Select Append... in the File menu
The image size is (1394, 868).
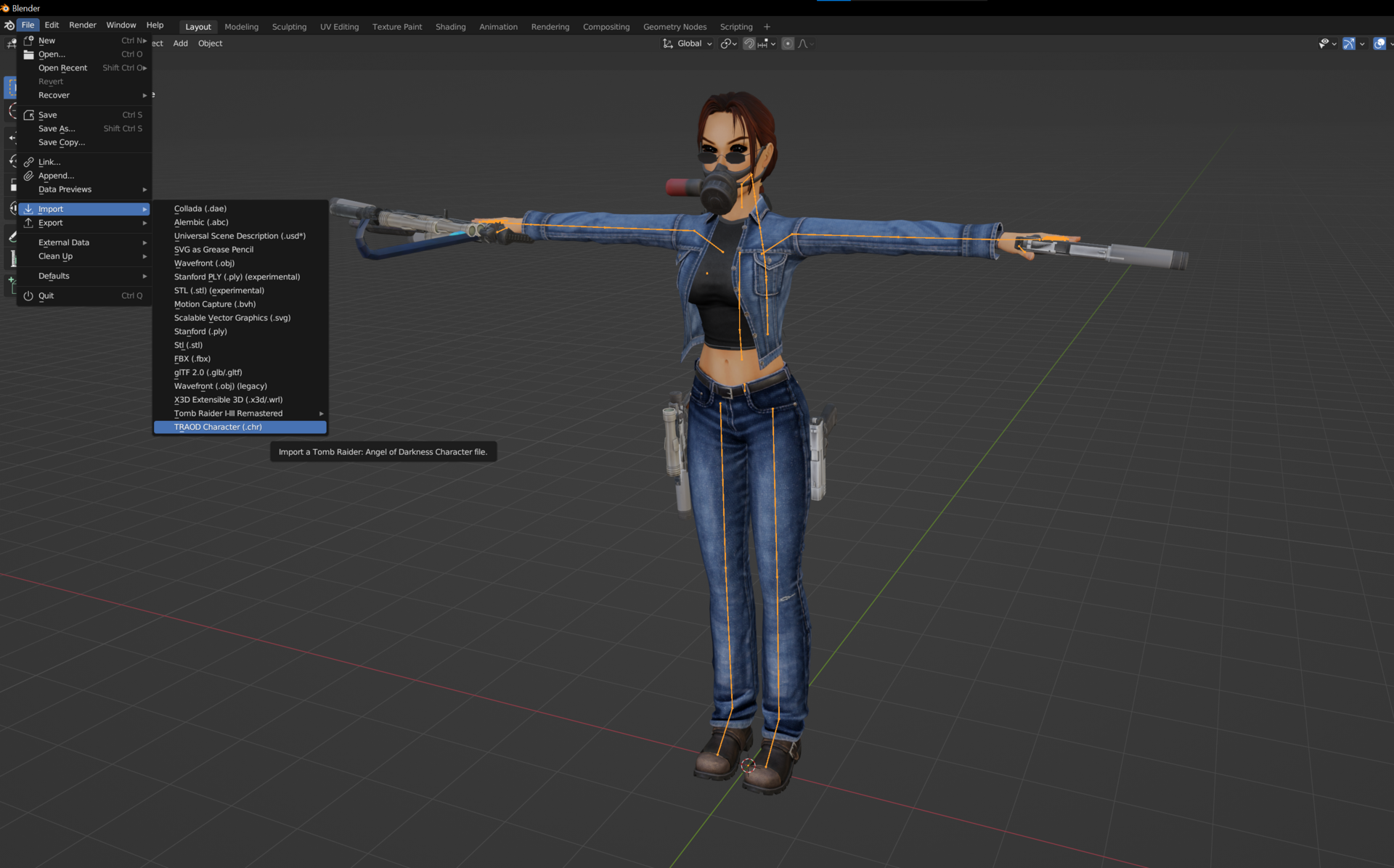click(84, 176)
